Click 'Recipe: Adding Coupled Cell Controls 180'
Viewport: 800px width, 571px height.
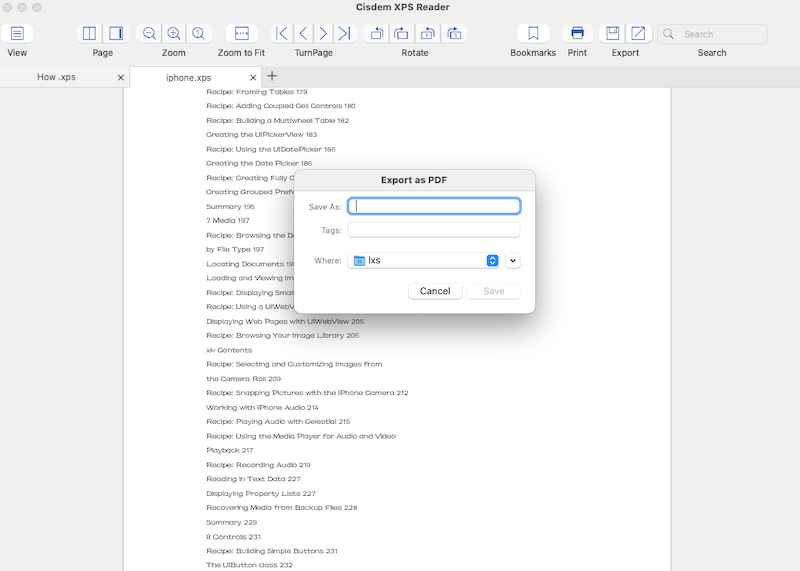click(x=281, y=106)
